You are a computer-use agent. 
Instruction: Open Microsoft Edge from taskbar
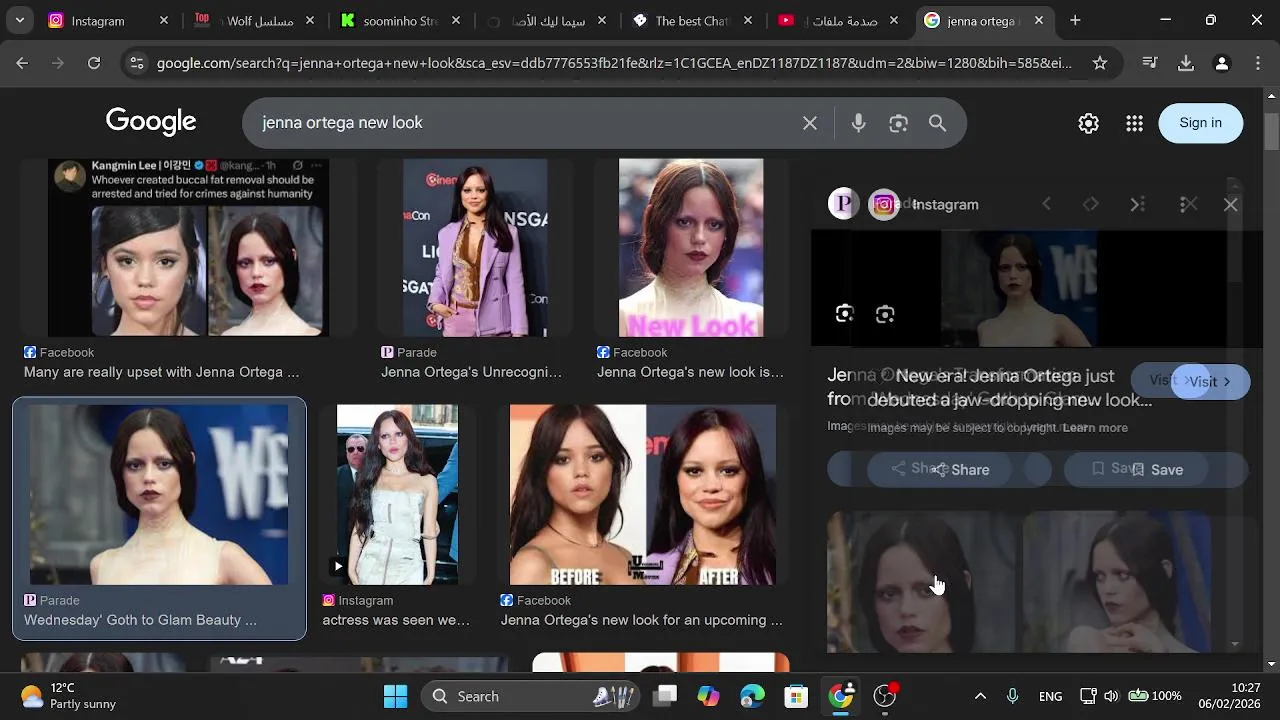753,696
